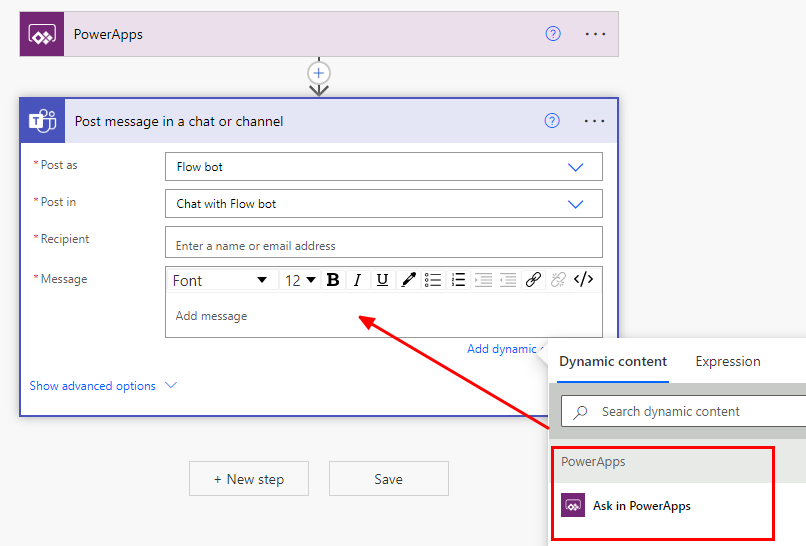Pick the text highlight color tool

pos(408,280)
